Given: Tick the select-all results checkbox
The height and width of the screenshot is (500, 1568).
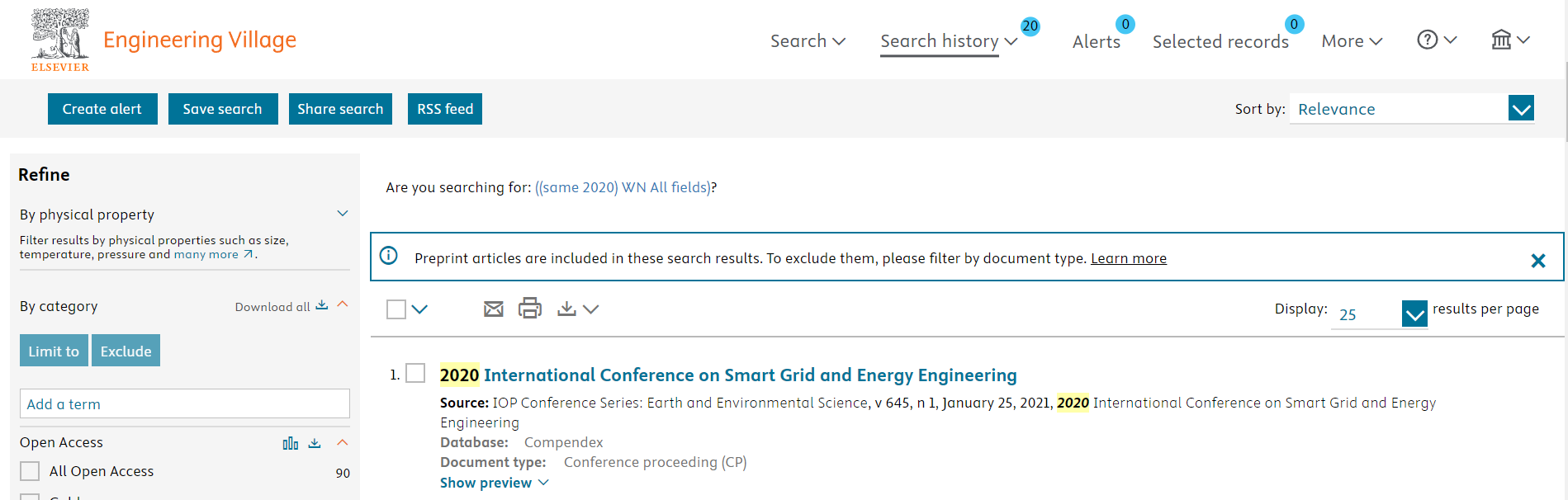Looking at the screenshot, I should coord(396,309).
